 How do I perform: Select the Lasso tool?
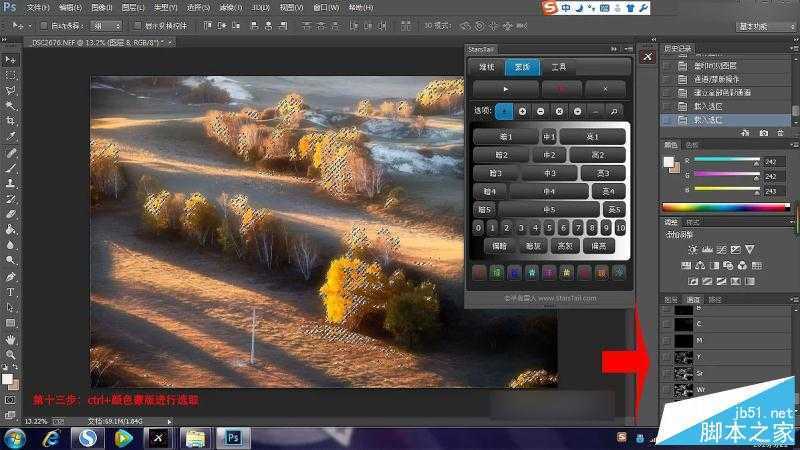(10, 91)
